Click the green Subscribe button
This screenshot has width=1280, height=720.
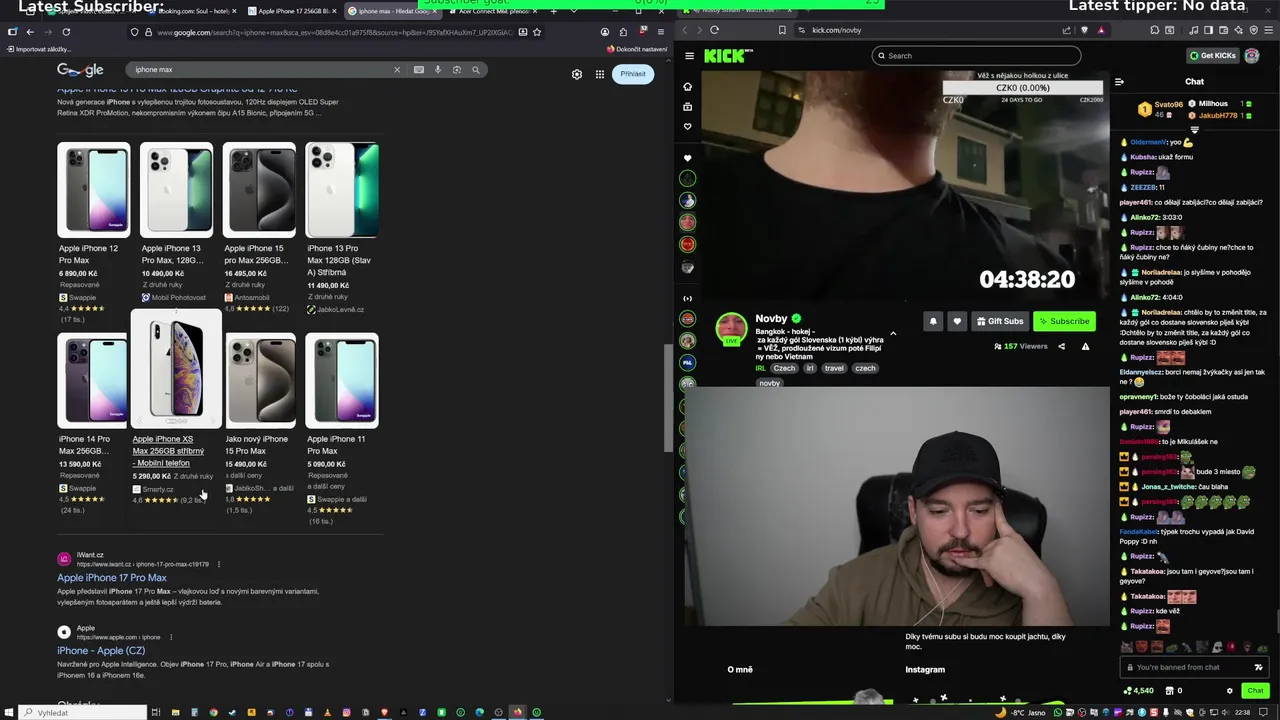pyautogui.click(x=1064, y=321)
